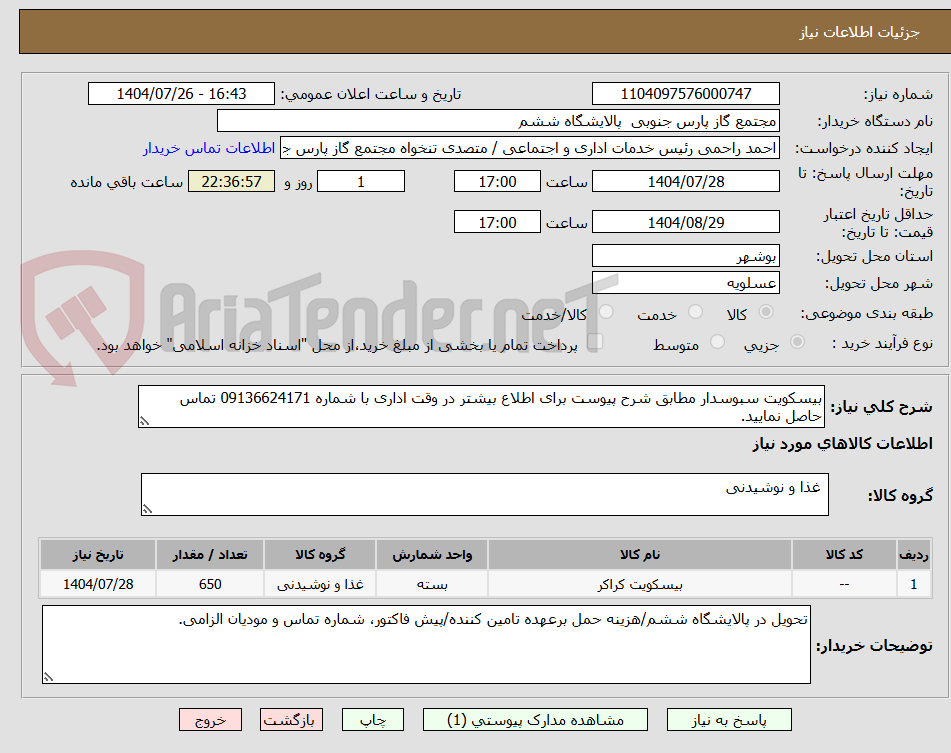Viewport: 951px width, 753px height.
Task: Click the گروه کالا table column header
Action: 320,555
